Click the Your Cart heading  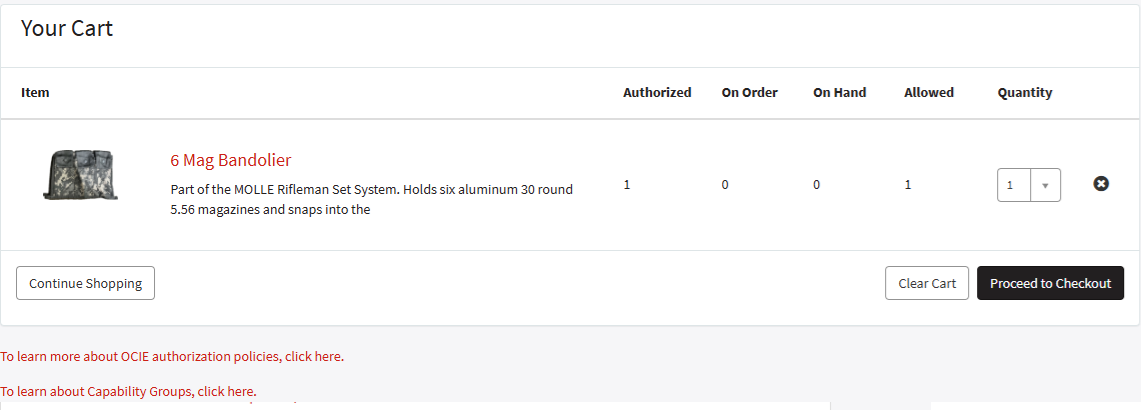[x=67, y=28]
